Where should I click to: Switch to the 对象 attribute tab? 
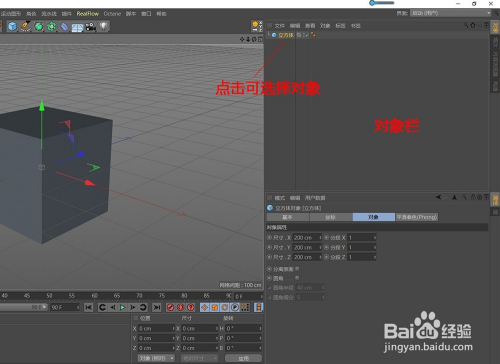tap(373, 217)
